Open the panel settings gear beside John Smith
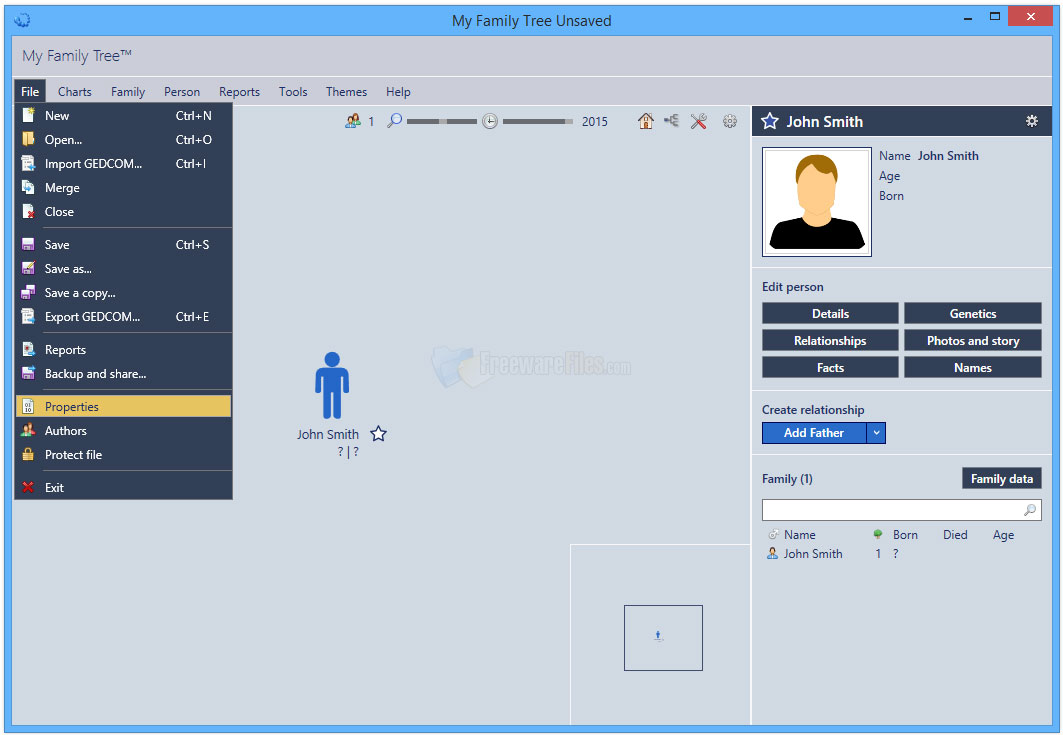Screen dimensions: 1063x735 (x=1032, y=121)
